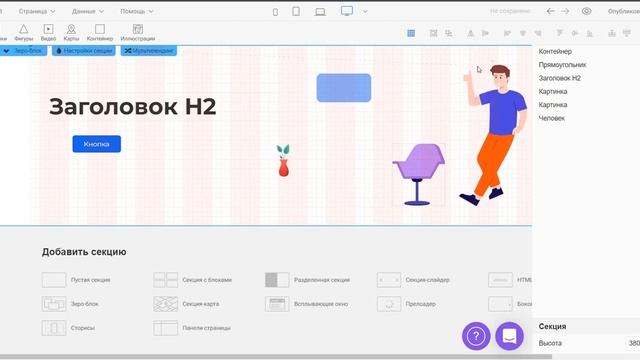Open Настройки секции tab
The image size is (640, 360).
(84, 51)
